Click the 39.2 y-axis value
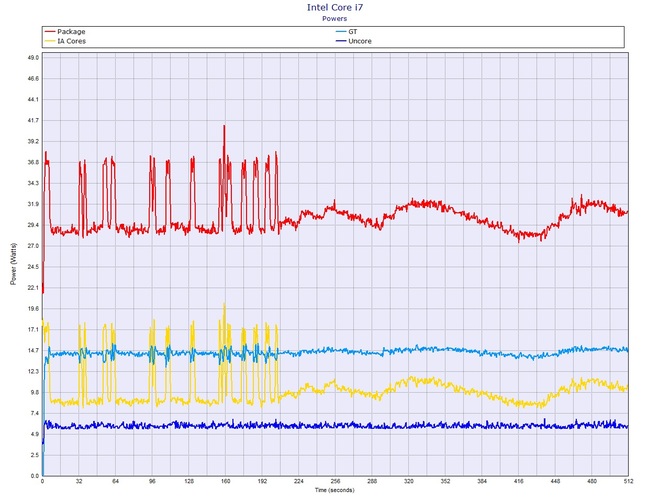The width and height of the screenshot is (670, 502). [34, 141]
